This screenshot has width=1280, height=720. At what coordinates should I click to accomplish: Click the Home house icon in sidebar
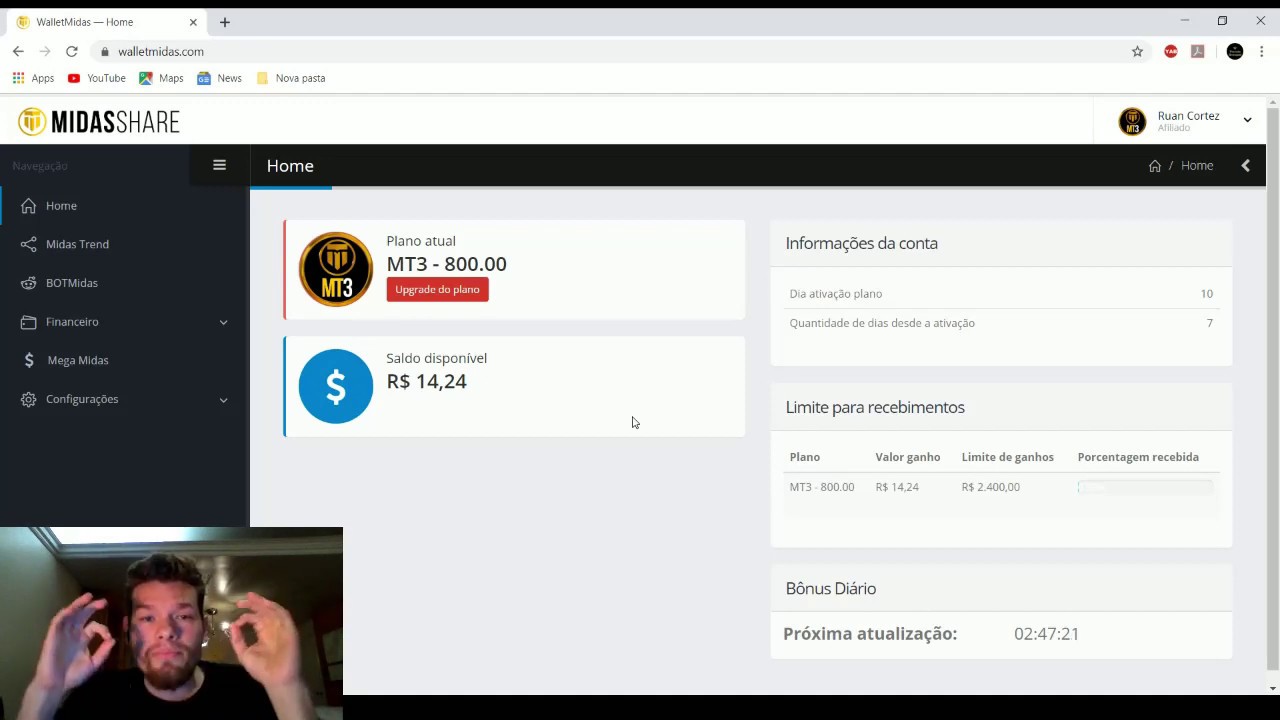(28, 206)
